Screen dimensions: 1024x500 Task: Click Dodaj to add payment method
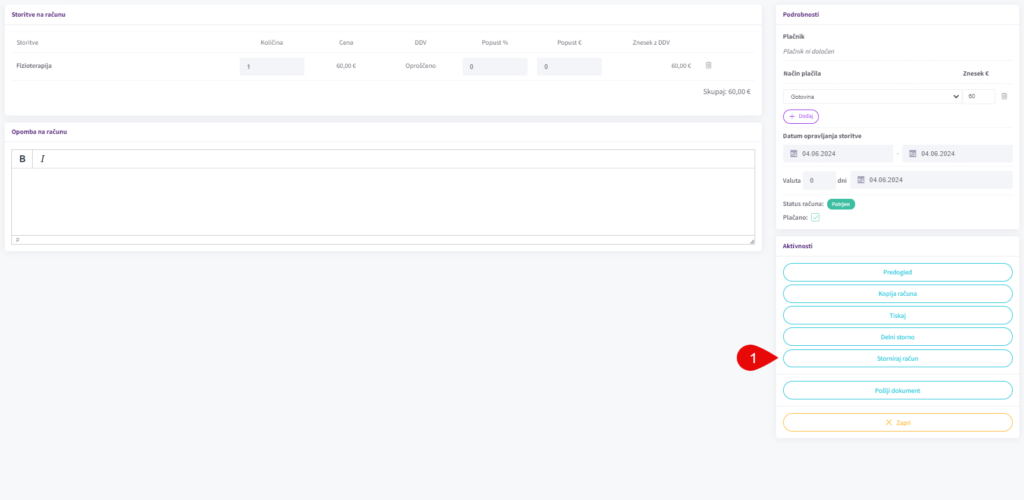point(800,116)
